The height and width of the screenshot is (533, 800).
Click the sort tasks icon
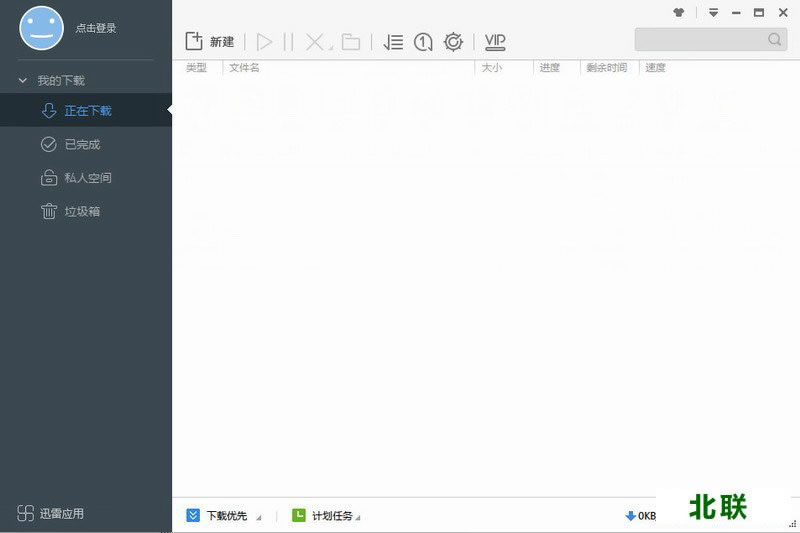pyautogui.click(x=393, y=42)
